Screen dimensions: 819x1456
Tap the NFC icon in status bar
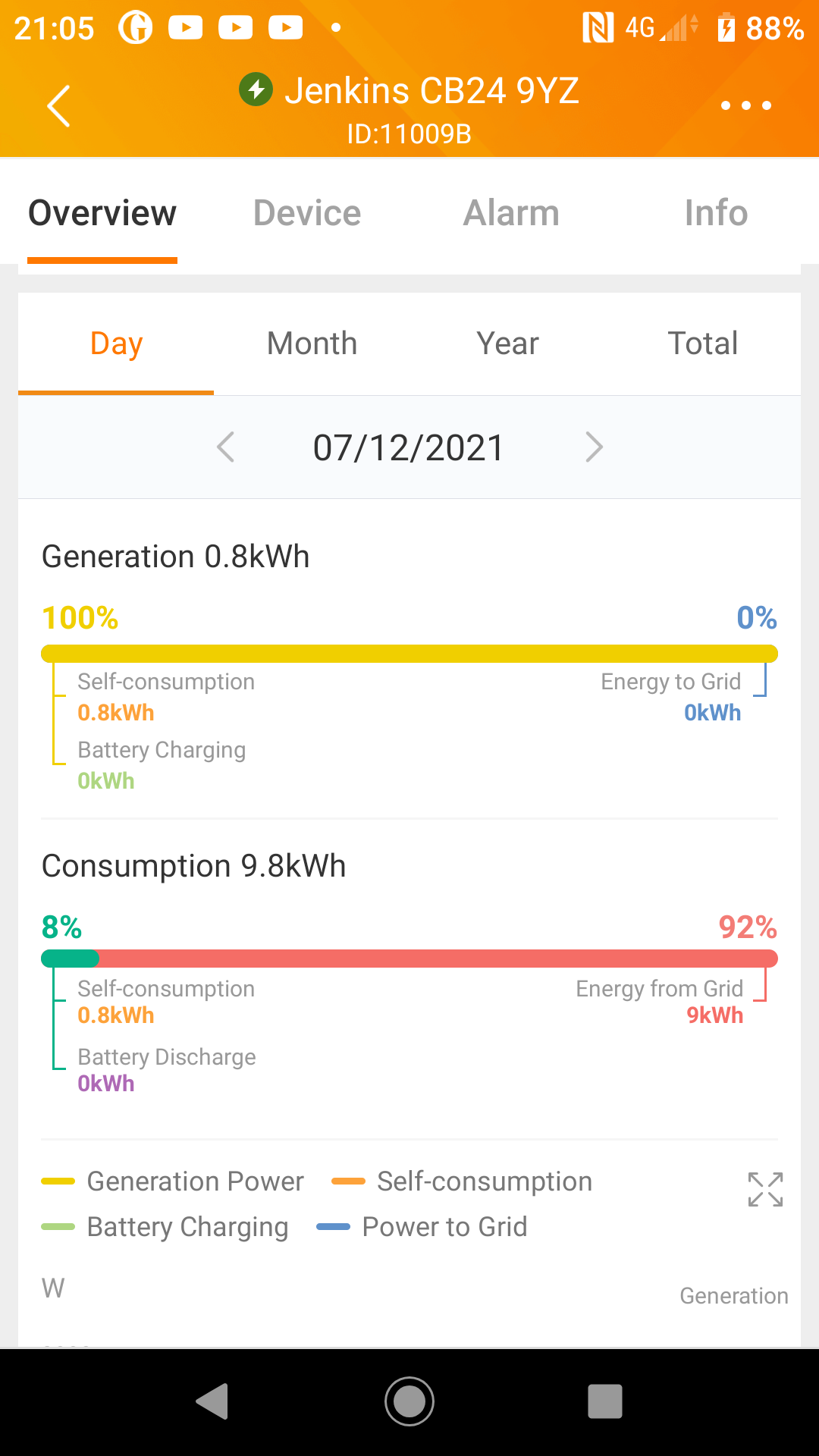pyautogui.click(x=598, y=29)
